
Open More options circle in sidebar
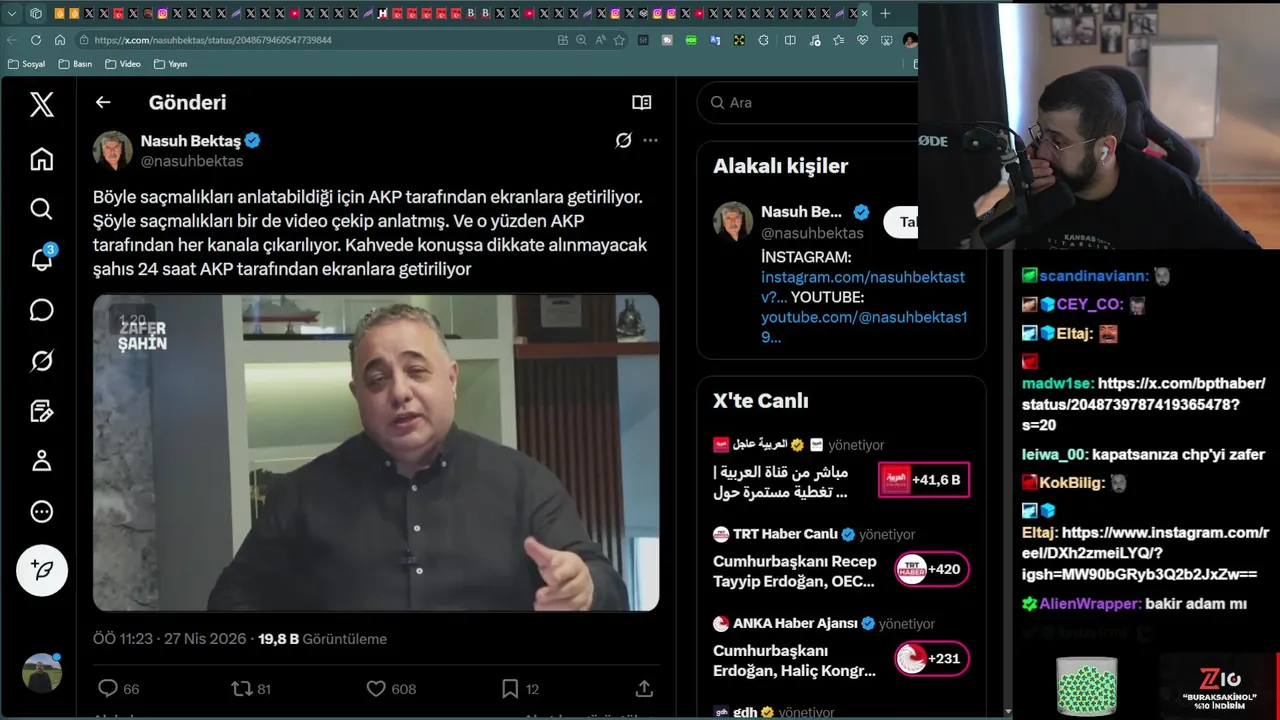[41, 512]
